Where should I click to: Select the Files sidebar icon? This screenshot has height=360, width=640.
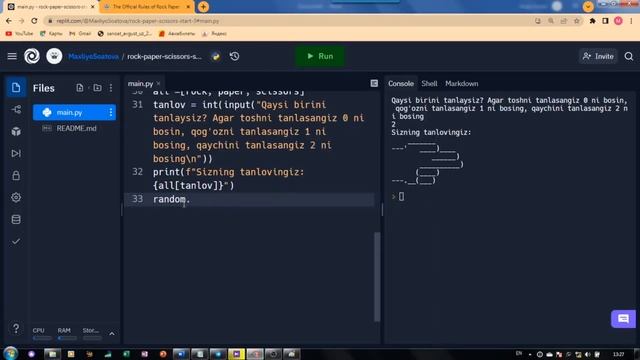16,87
